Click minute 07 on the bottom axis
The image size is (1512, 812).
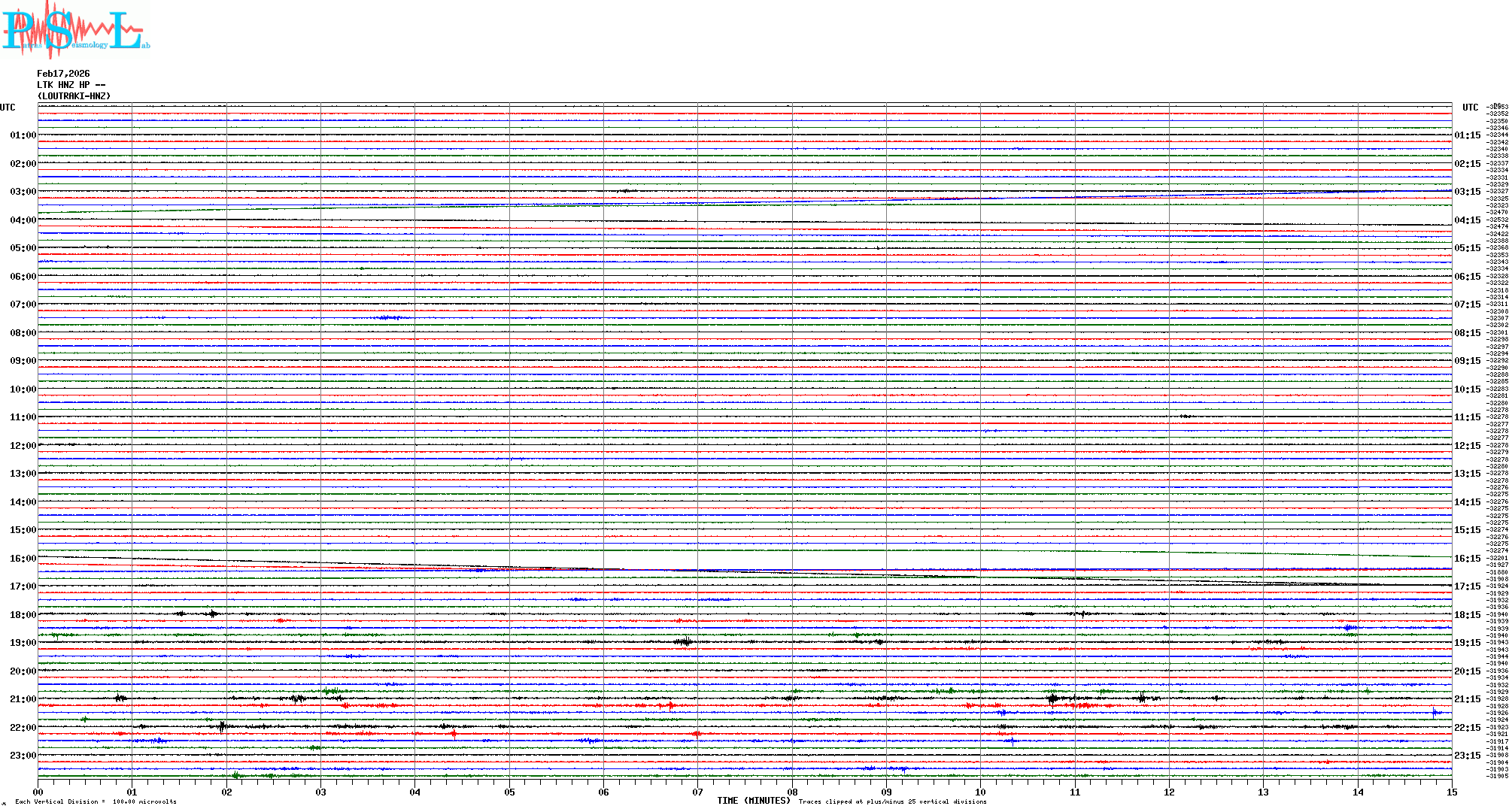(x=697, y=792)
